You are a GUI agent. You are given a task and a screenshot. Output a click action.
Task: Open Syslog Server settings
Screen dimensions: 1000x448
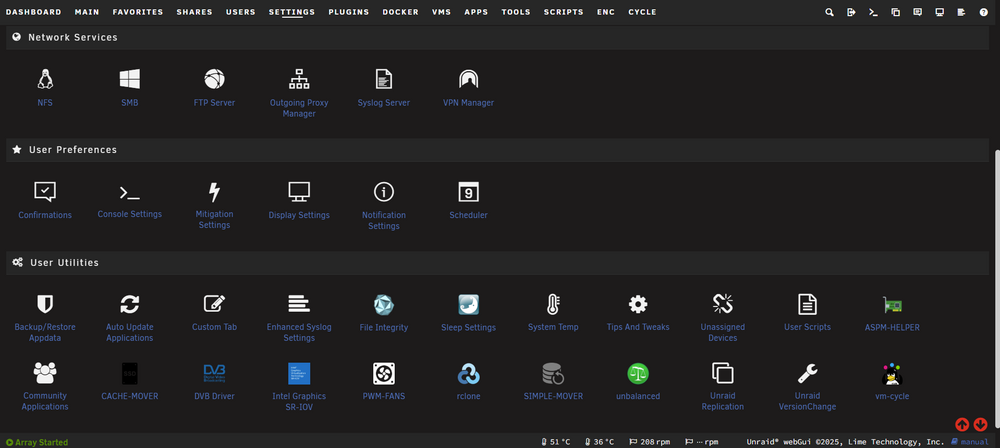point(383,89)
